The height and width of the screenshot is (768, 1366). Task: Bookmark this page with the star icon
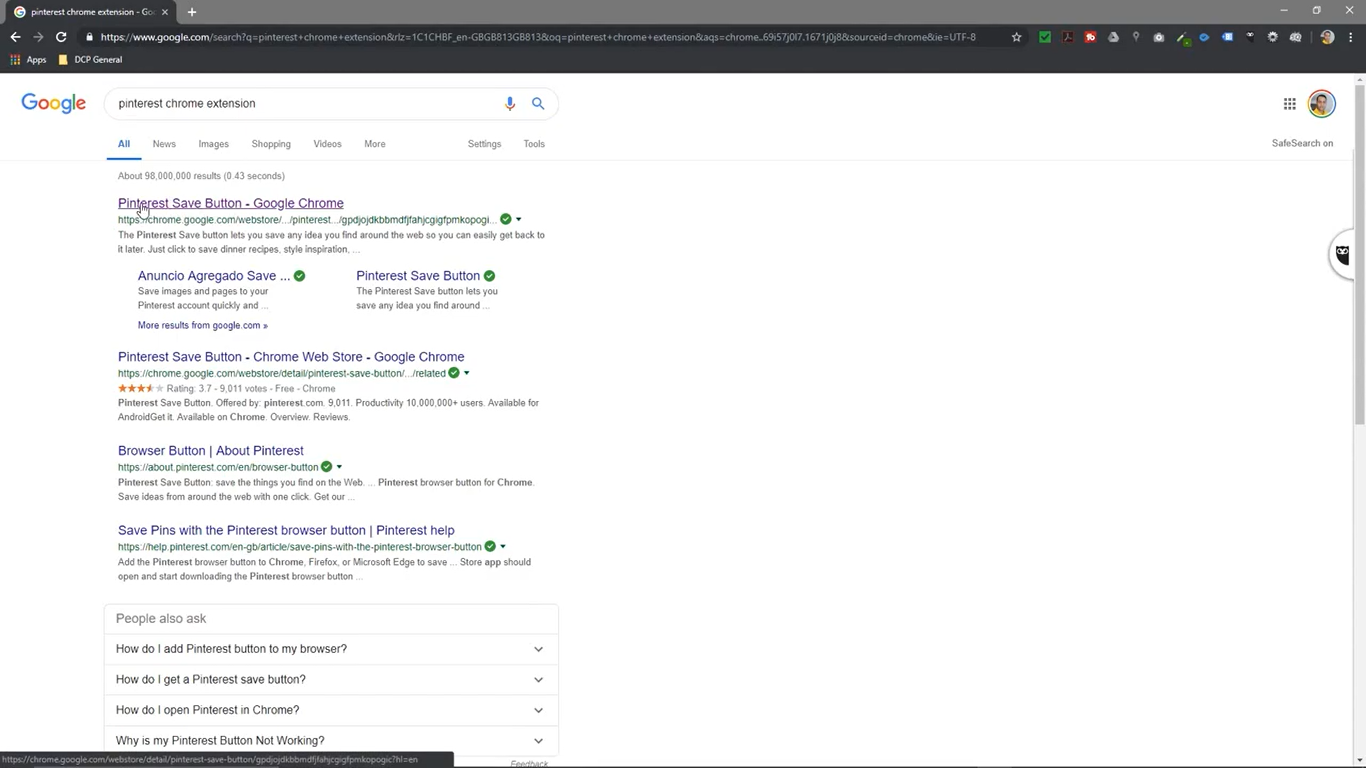tap(1017, 37)
